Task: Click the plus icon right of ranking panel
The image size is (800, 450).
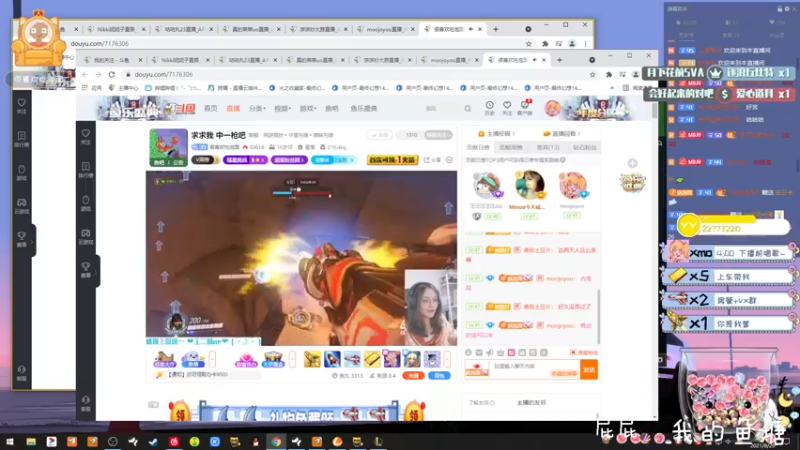Action: (633, 163)
